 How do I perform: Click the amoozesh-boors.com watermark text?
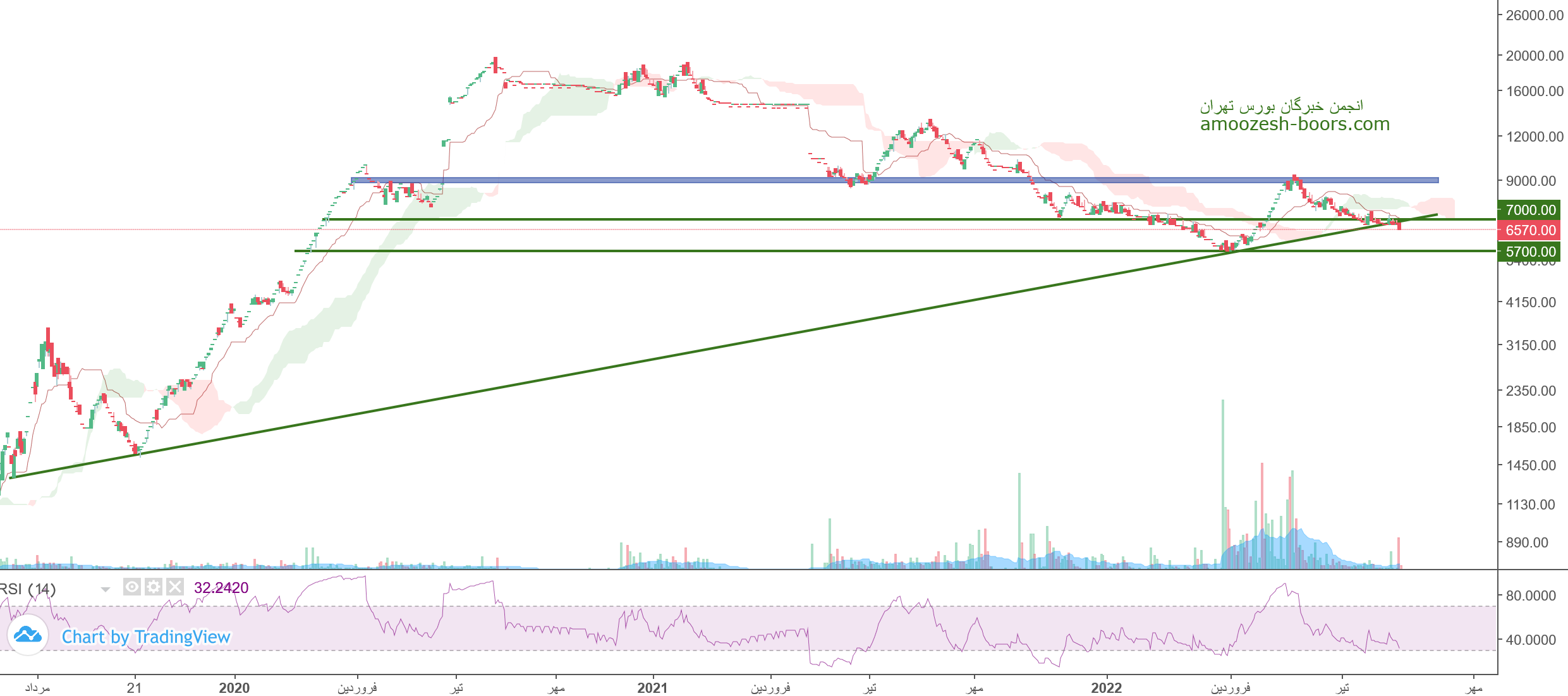point(1294,124)
